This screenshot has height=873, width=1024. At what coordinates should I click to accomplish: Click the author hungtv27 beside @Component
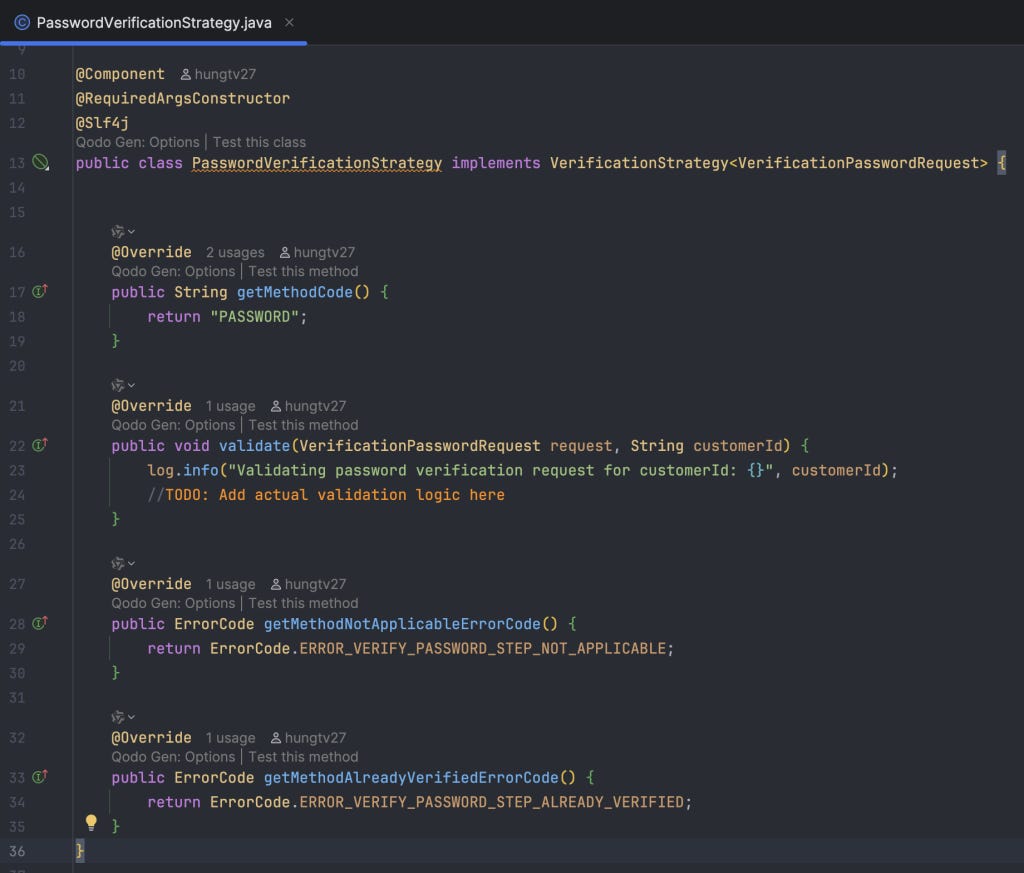(x=217, y=74)
